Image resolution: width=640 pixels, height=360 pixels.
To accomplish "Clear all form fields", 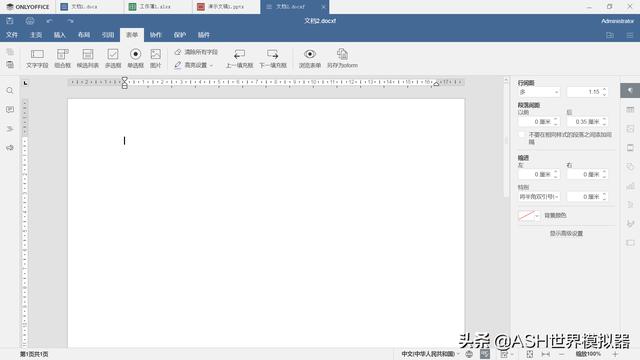I will 196,52.
